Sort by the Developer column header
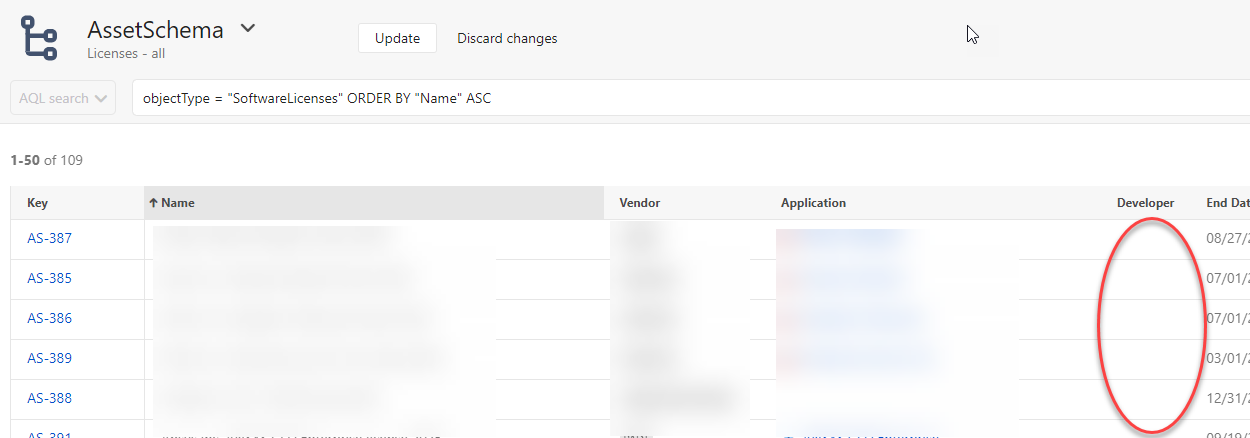Viewport: 1250px width, 438px height. (1145, 203)
